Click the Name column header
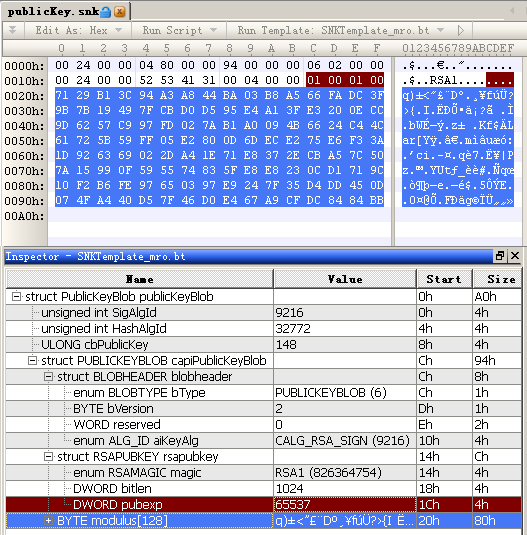Viewport: 527px width, 535px height. click(x=140, y=279)
